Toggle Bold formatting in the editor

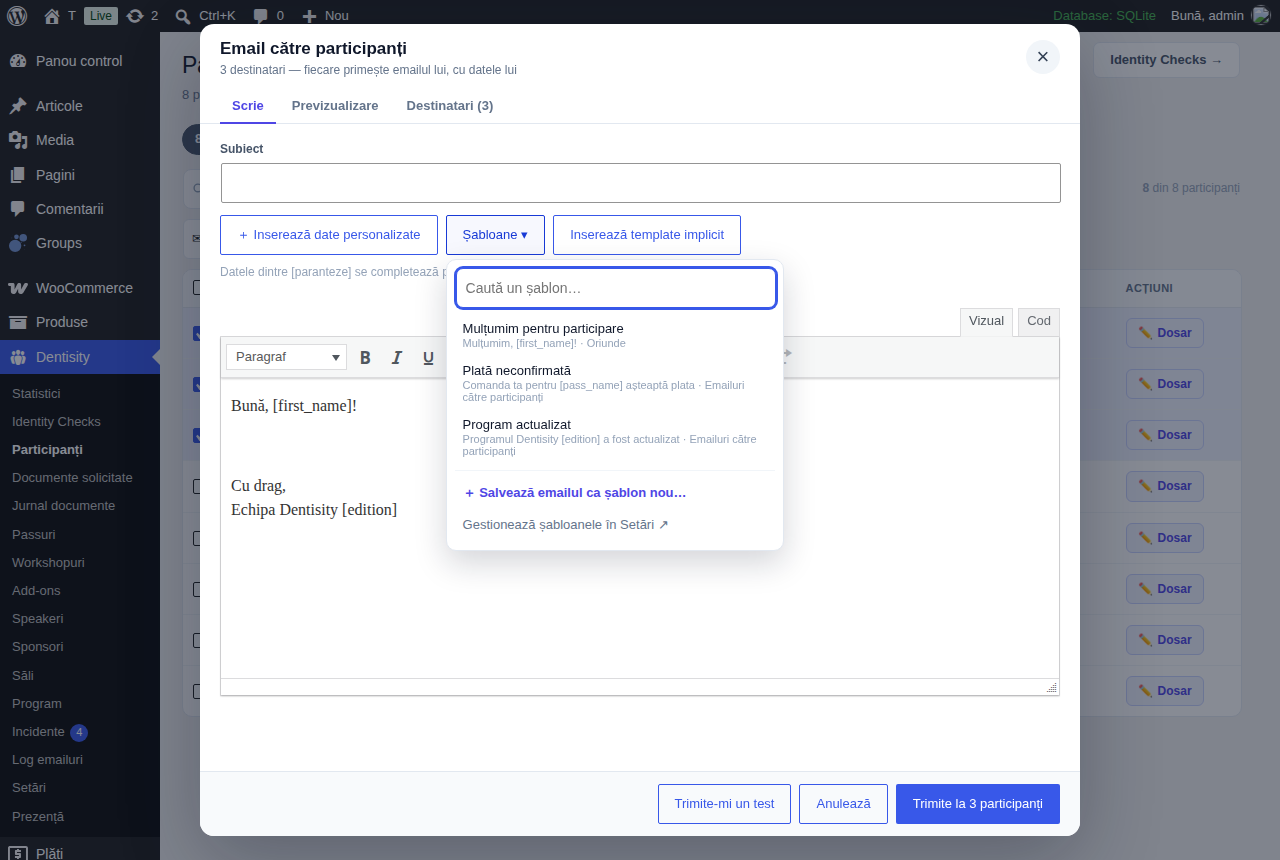(x=365, y=357)
